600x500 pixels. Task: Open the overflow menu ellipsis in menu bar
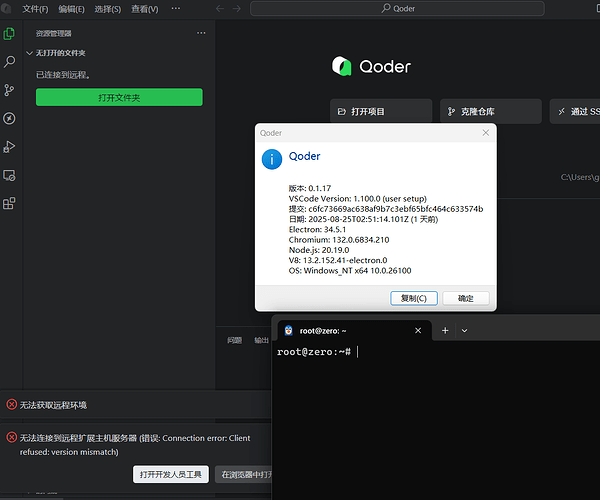(x=176, y=8)
